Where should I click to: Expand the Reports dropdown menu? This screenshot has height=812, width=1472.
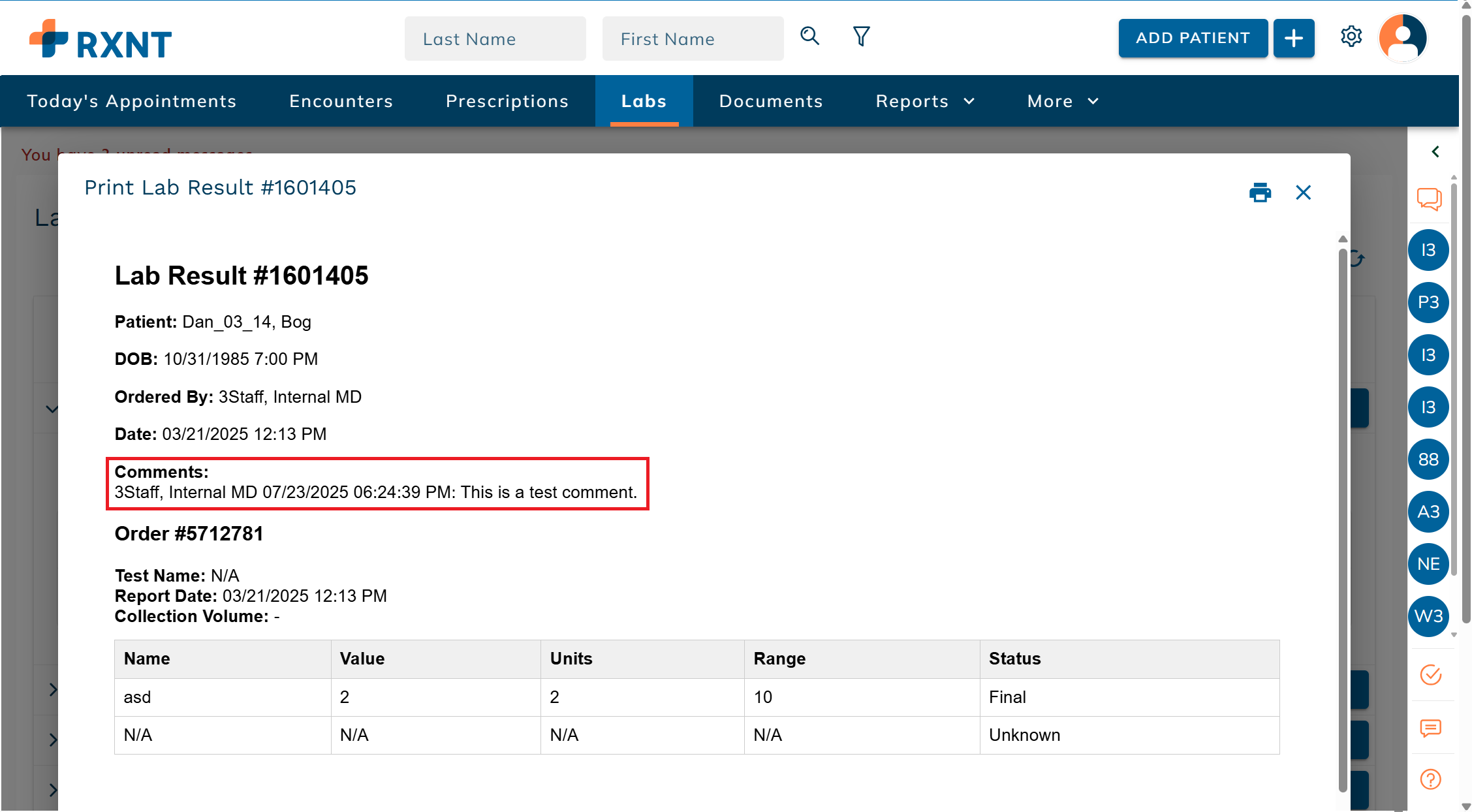tap(924, 101)
